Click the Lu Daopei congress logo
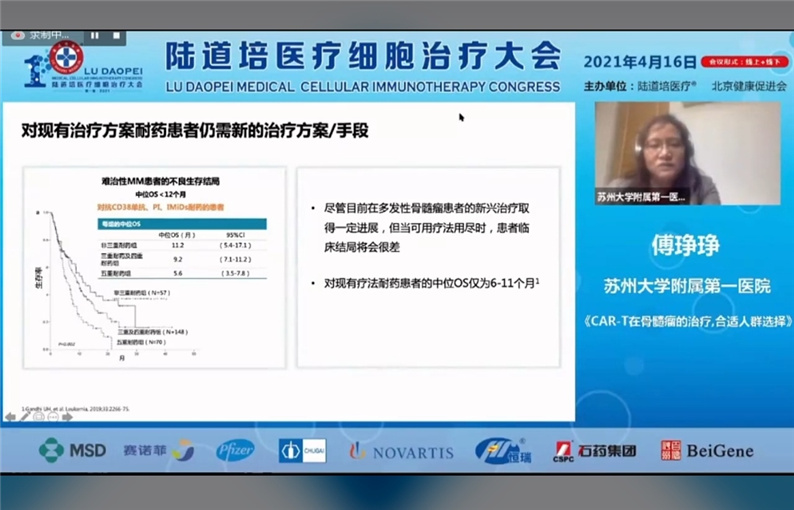Screen dimensions: 794x510 68,64
